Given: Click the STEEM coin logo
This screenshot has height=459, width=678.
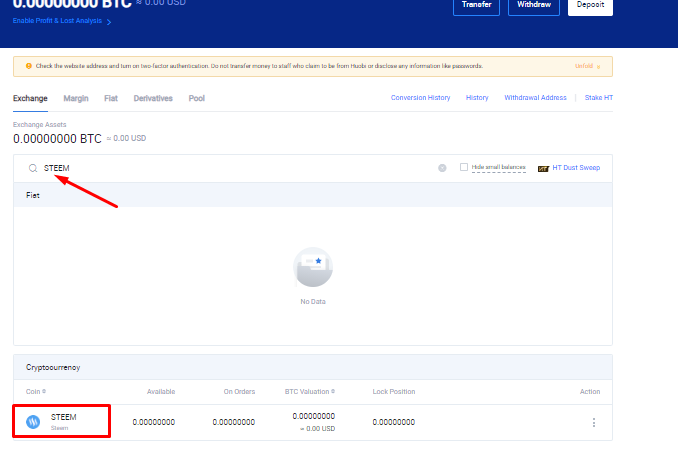Looking at the screenshot, I should pyautogui.click(x=33, y=421).
